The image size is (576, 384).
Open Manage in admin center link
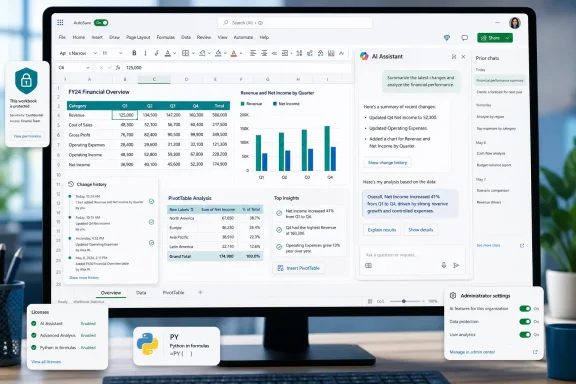tap(472, 352)
